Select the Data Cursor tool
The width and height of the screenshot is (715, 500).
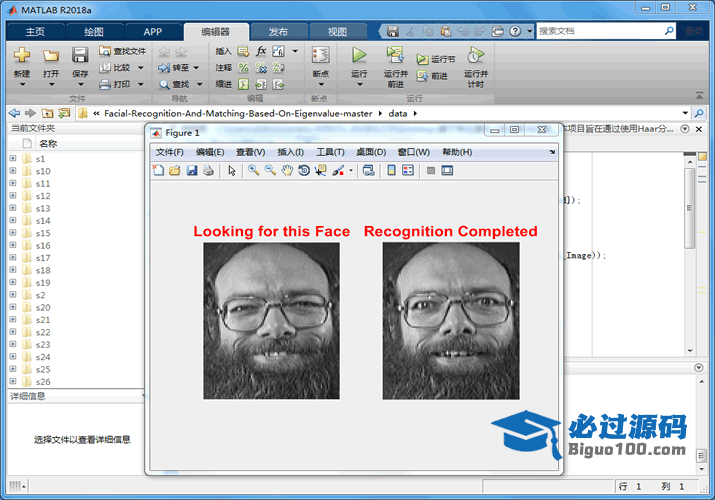pyautogui.click(x=320, y=171)
